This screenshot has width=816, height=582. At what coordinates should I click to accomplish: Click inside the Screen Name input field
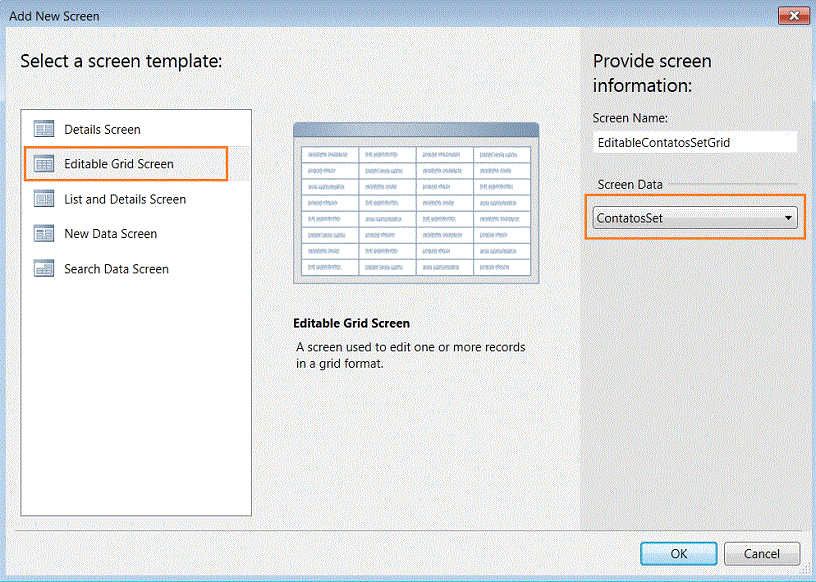(x=695, y=142)
